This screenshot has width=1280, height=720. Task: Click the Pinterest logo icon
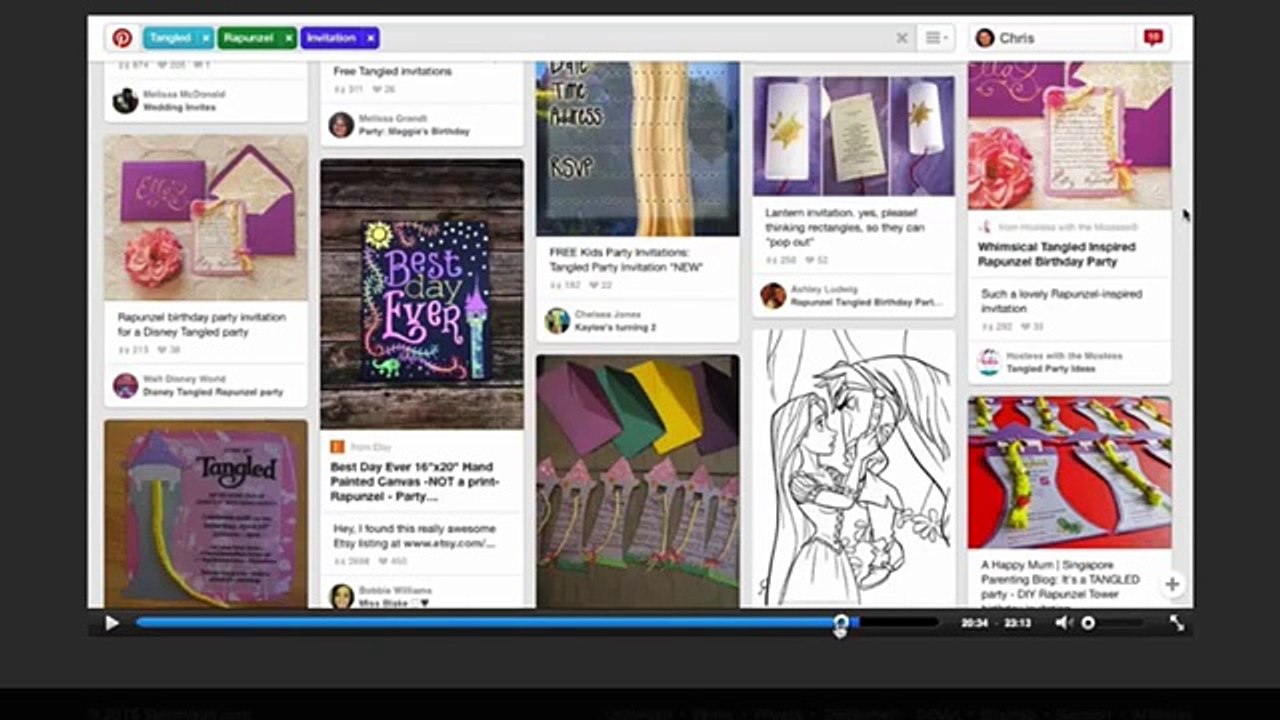coord(122,38)
